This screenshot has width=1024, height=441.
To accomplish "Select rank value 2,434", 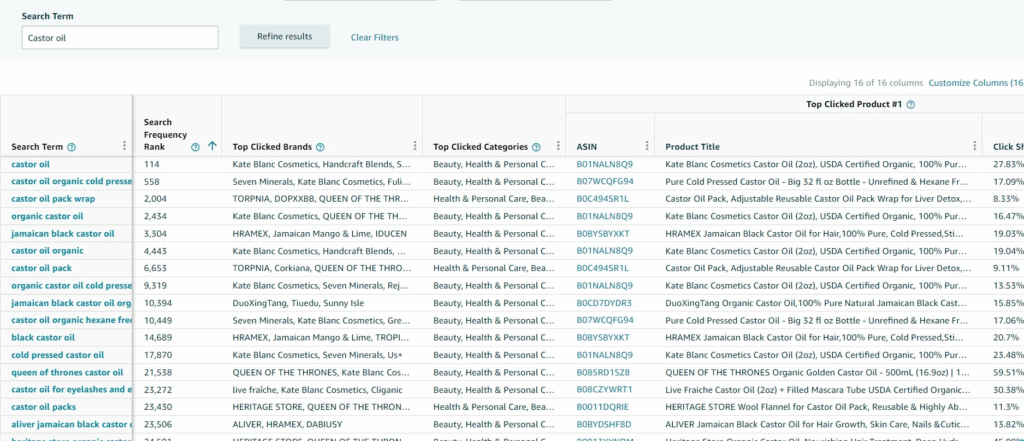I will (155, 216).
